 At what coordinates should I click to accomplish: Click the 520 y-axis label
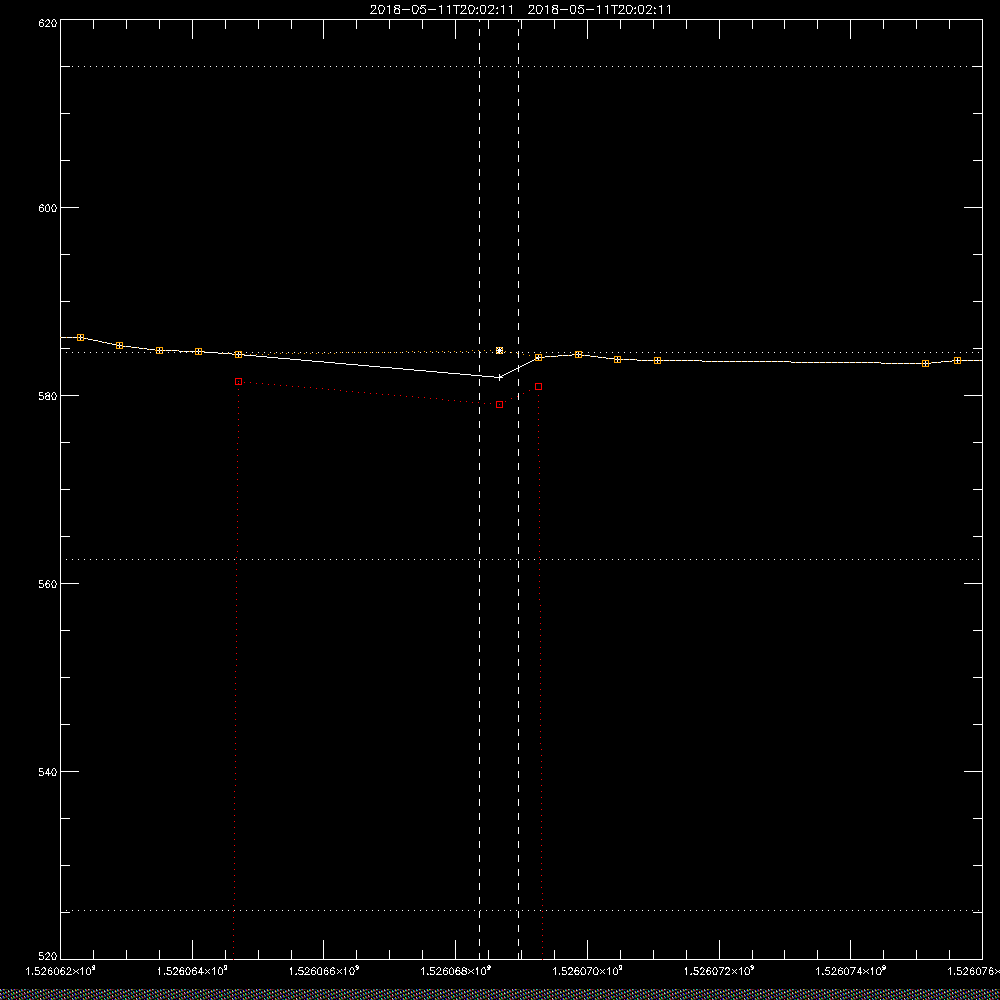(48, 957)
